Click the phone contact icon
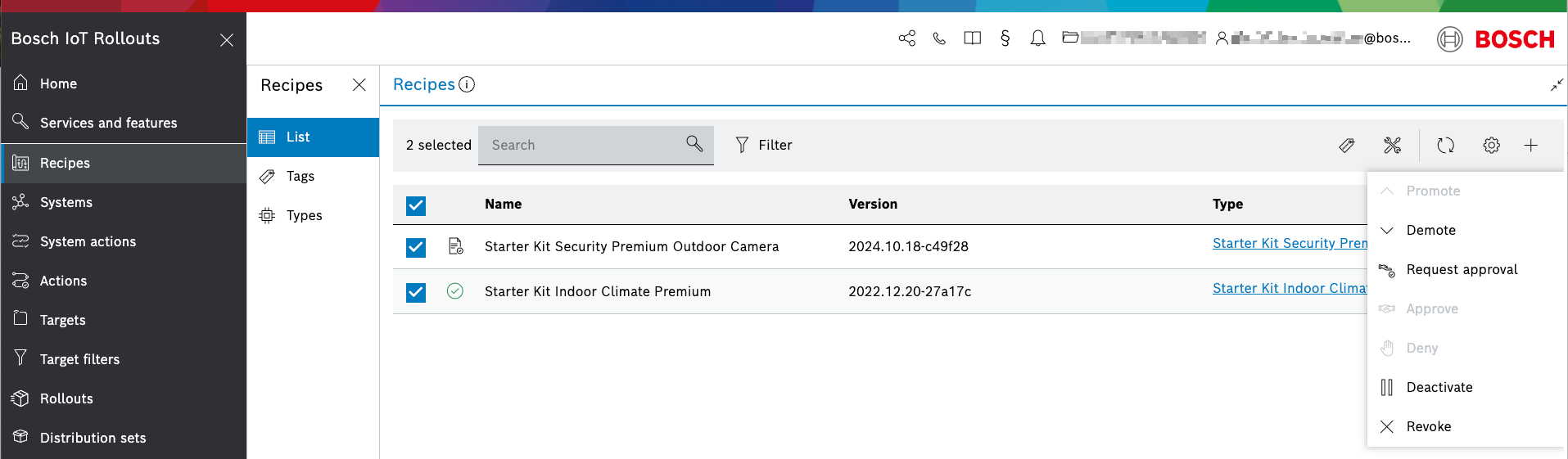1568x459 pixels. pos(939,38)
